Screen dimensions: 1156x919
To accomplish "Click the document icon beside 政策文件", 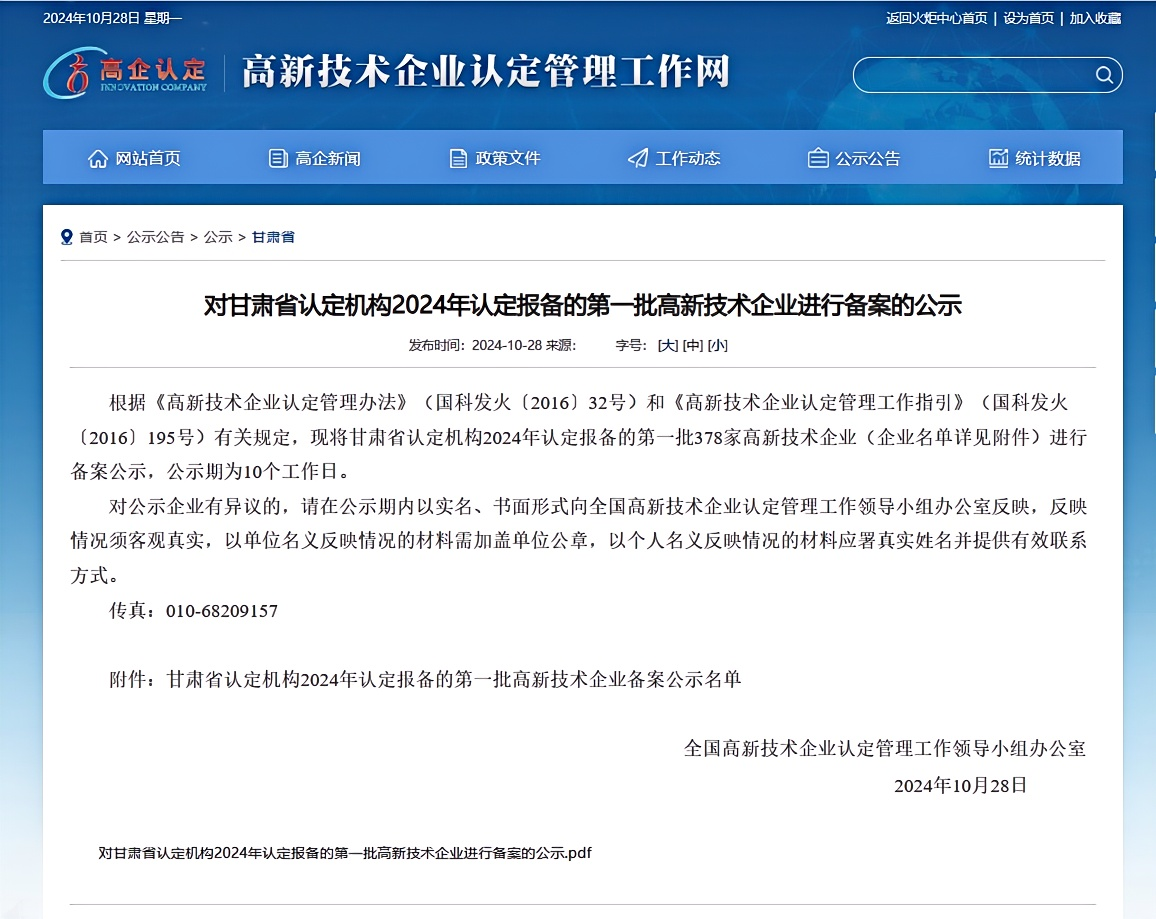I will click(x=458, y=158).
